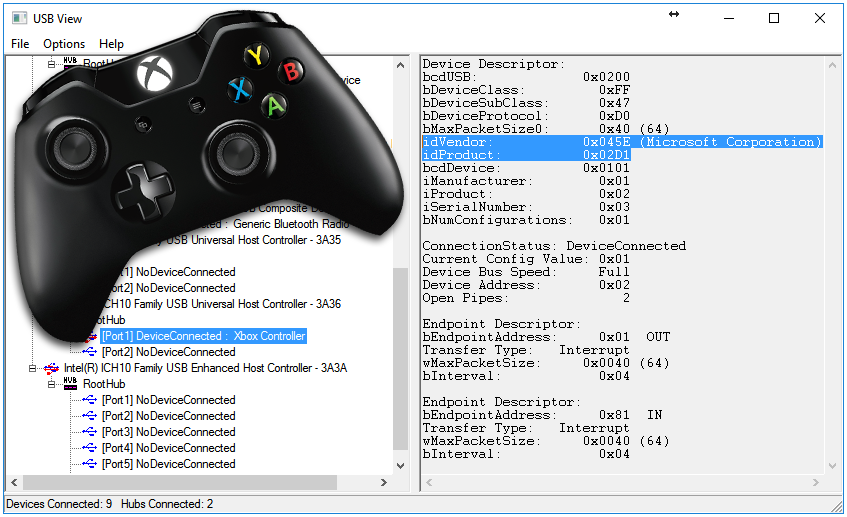This screenshot has height=517, width=847.
Task: Click USB icon beside Port2 under Xbox Controller
Action: click(90, 352)
